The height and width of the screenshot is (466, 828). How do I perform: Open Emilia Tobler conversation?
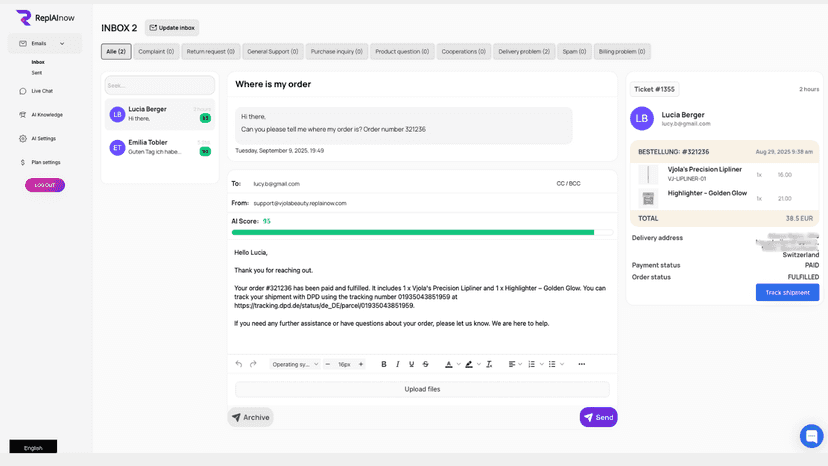click(x=159, y=147)
